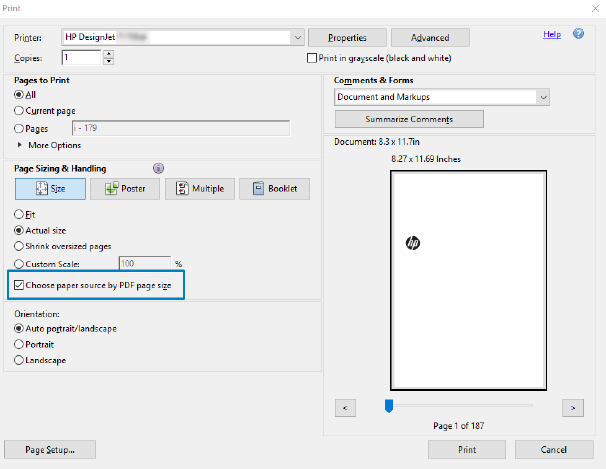Click the page preview slider handle

click(x=389, y=405)
